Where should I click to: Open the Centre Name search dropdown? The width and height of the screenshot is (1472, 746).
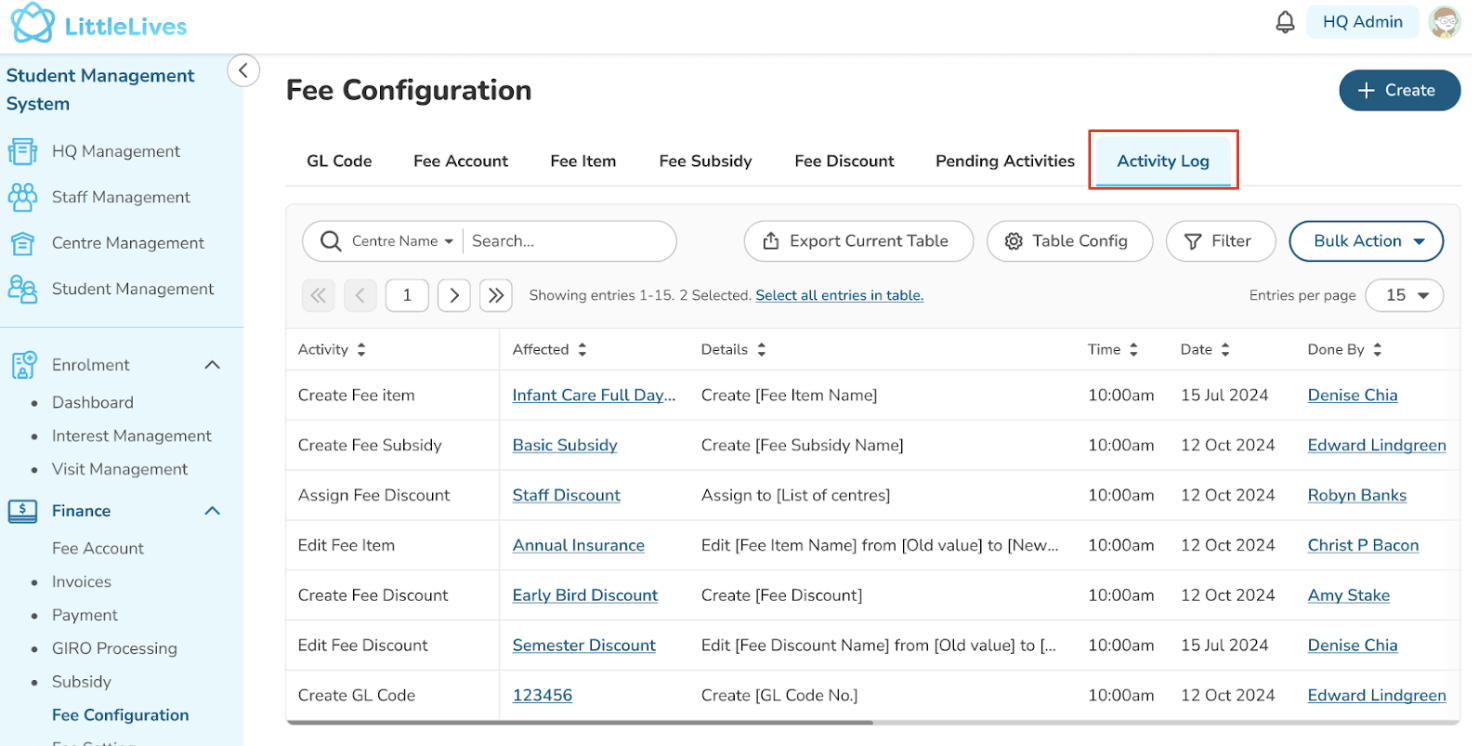(x=402, y=241)
